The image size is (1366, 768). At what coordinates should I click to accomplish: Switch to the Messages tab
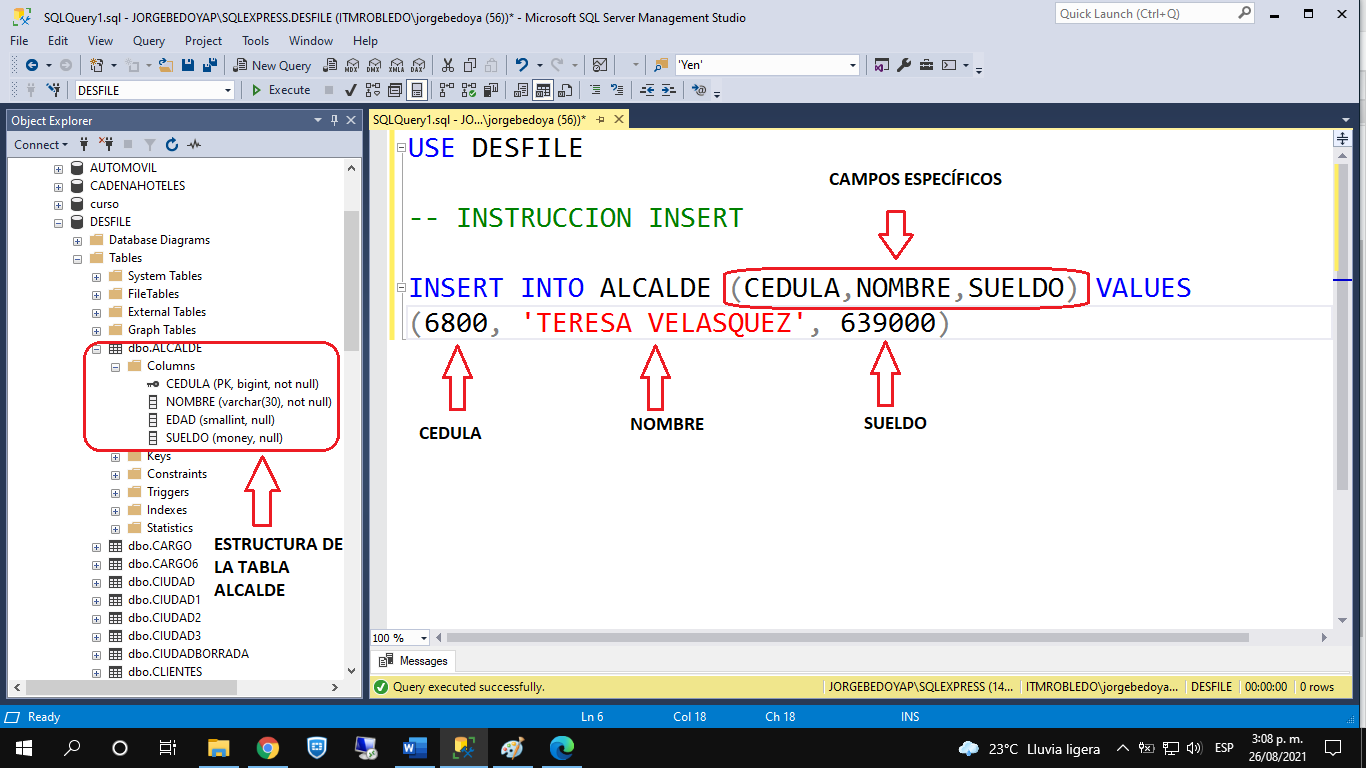414,661
